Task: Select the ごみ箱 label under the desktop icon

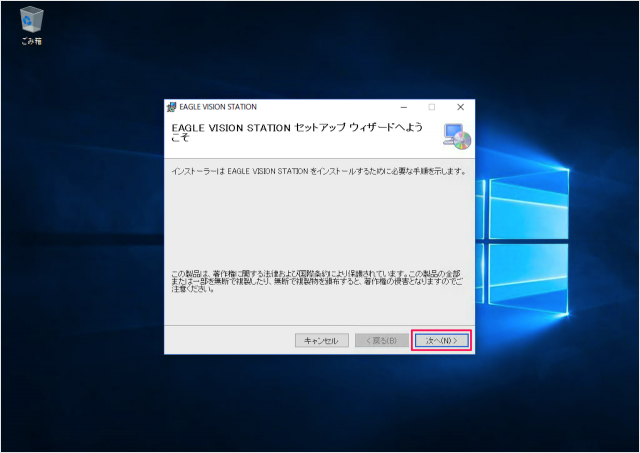Action: point(32,41)
